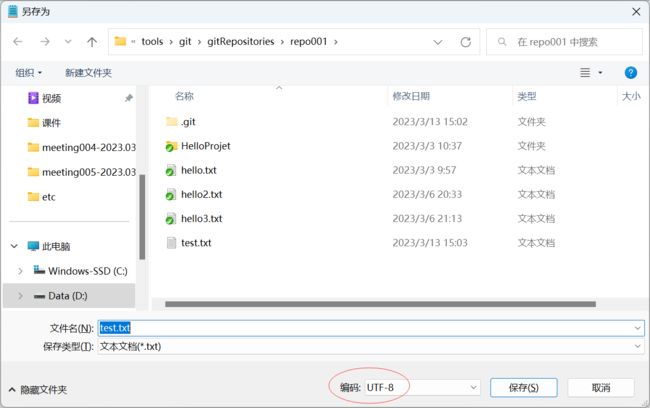Open the 课件 folder in sidebar
Viewport: 650px width, 408px height.
pos(51,123)
